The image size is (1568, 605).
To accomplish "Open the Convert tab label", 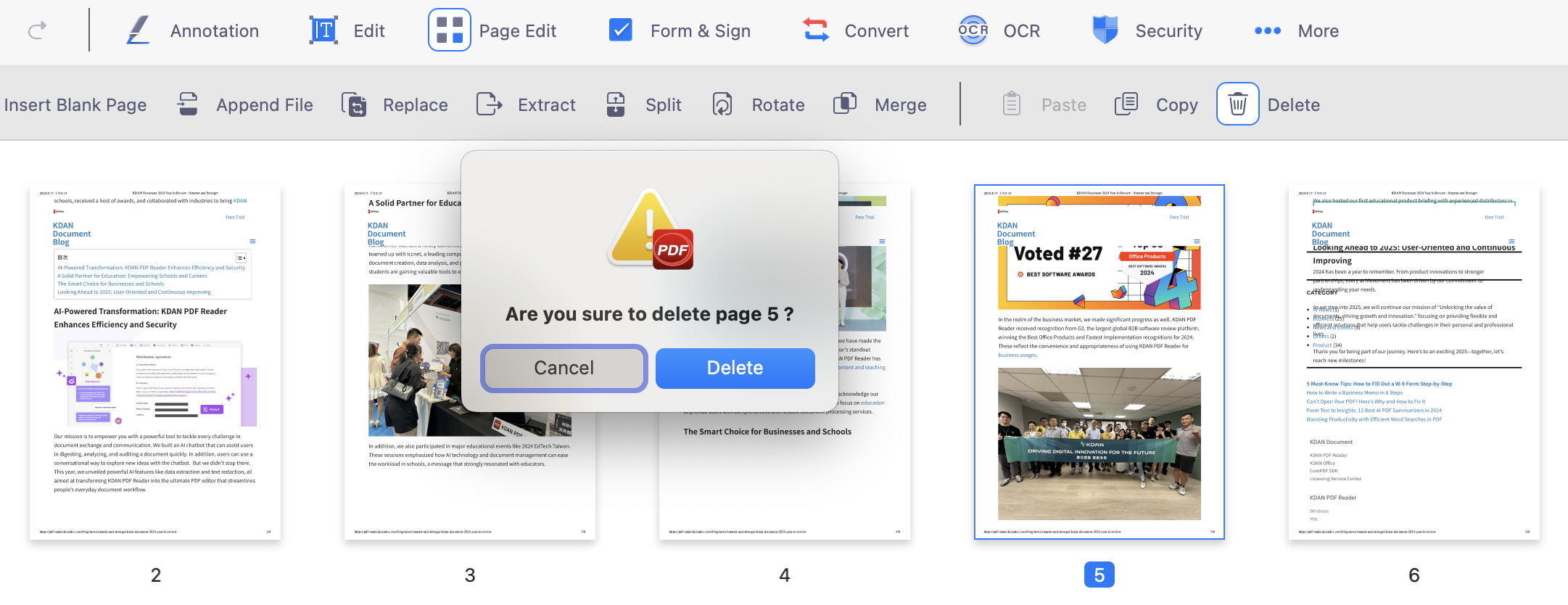I will pyautogui.click(x=877, y=31).
